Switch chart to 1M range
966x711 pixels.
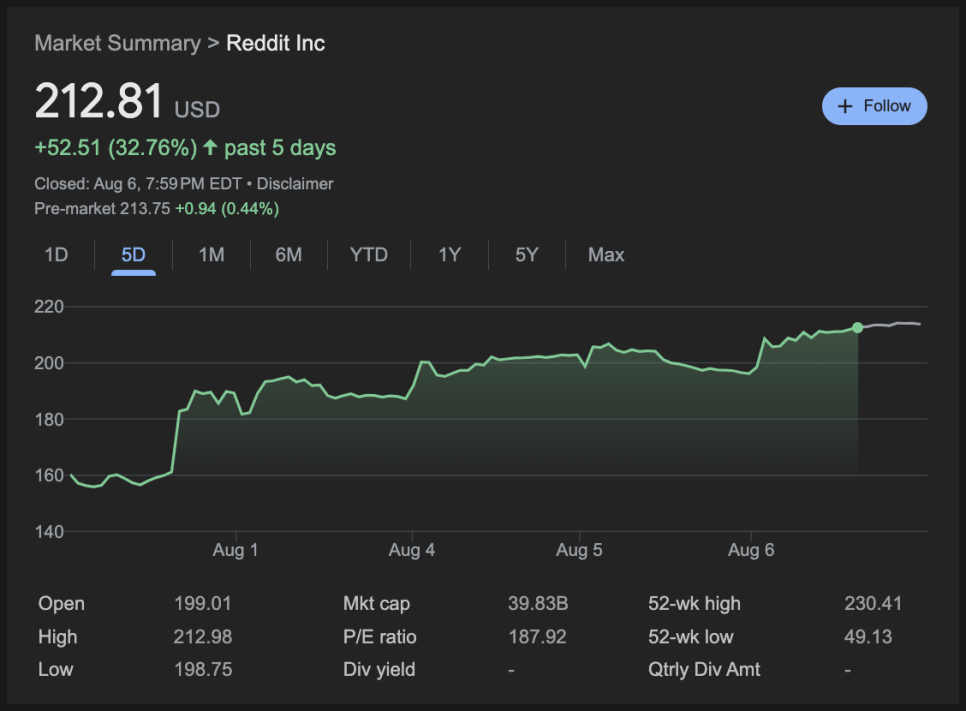(211, 254)
